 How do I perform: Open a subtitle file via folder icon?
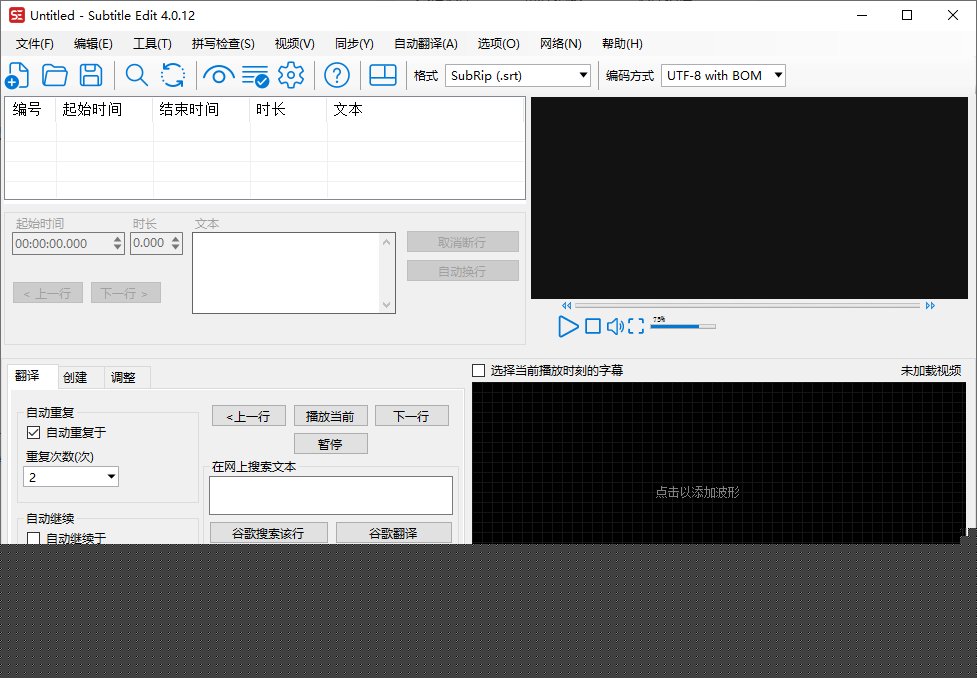[x=55, y=75]
